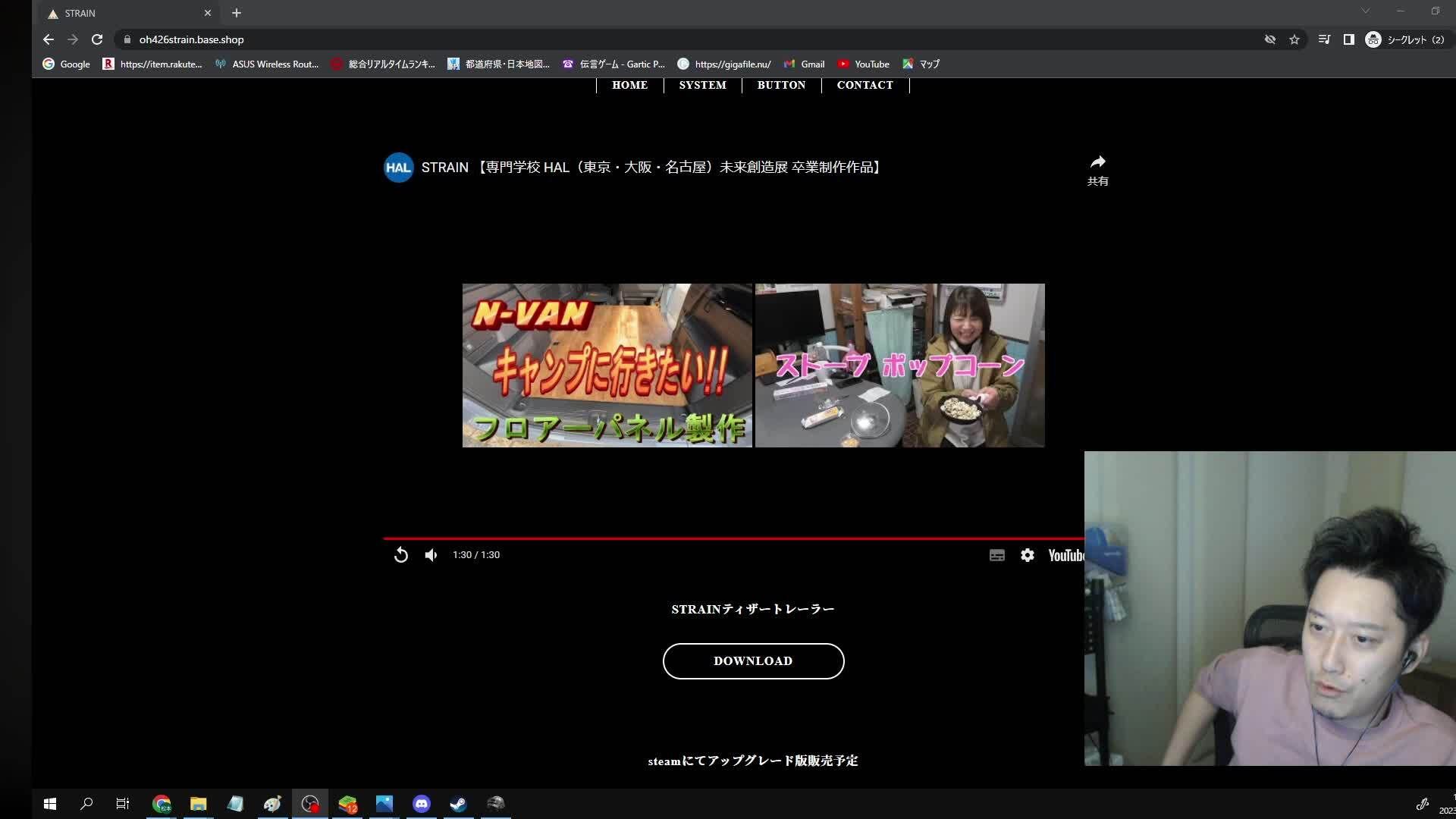Launch OBS Studio from the taskbar
Screen dimensions: 1456x819
tap(310, 804)
